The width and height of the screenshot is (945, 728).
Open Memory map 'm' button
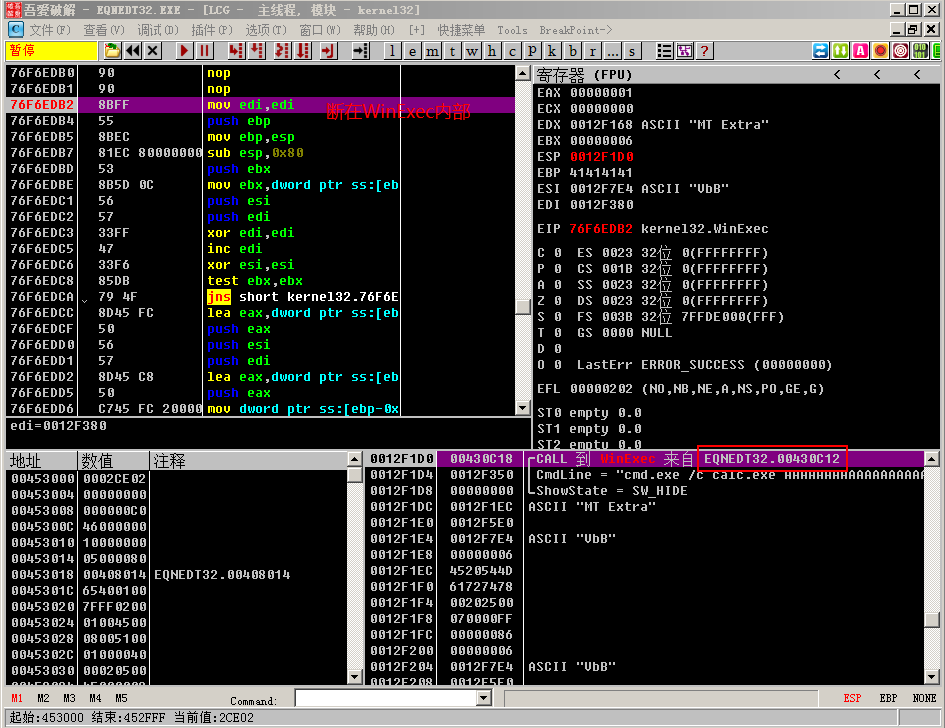[432, 51]
